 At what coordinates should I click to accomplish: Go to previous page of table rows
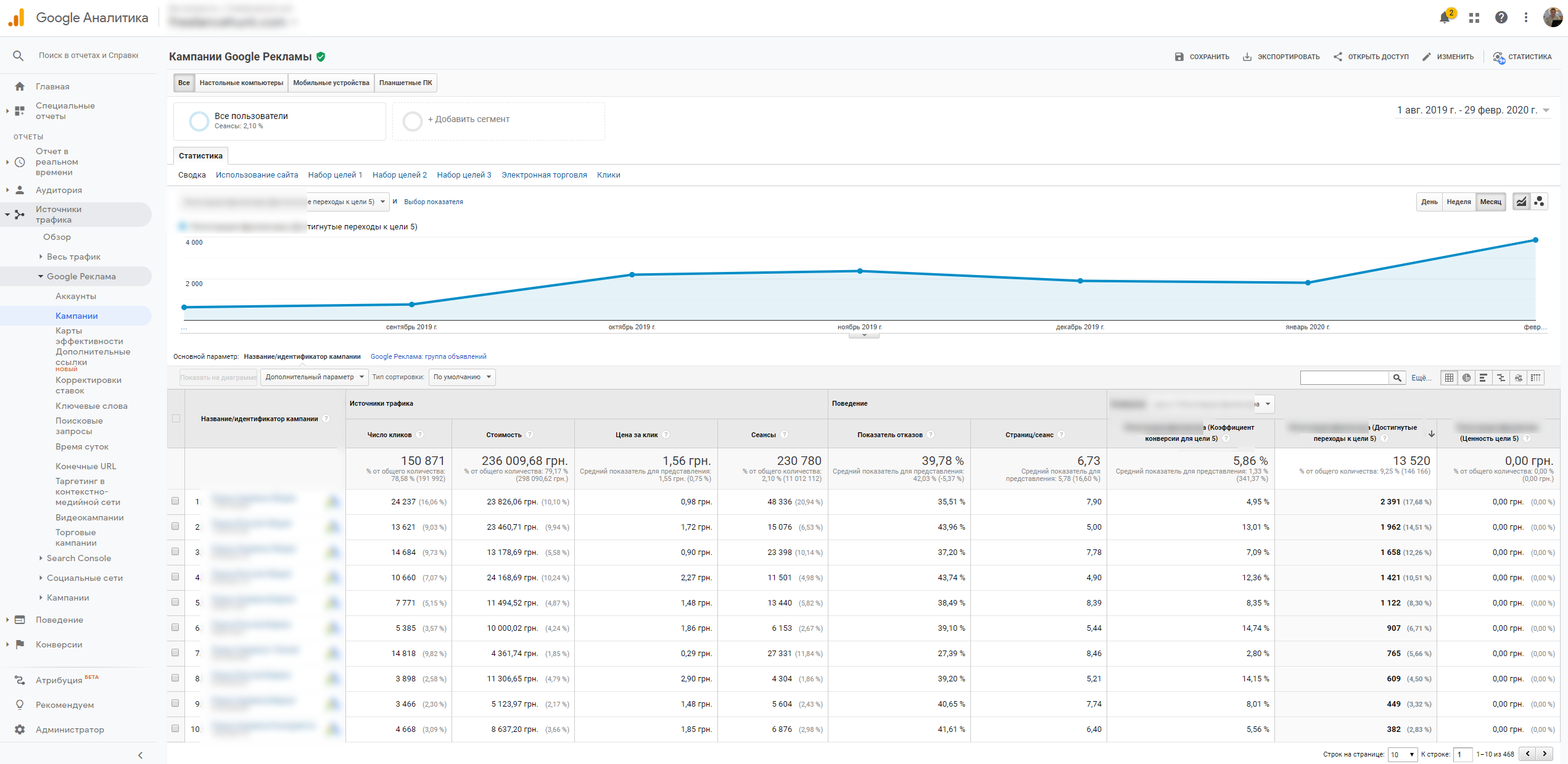coord(1527,754)
